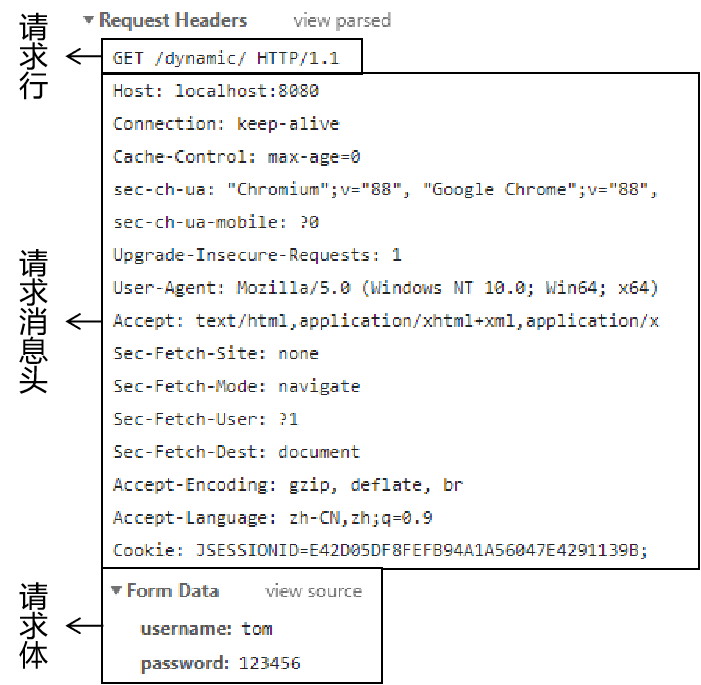701x685 pixels.
Task: Click the GET /dynamic/ HTTP/1.1 request line
Action: coord(226,58)
